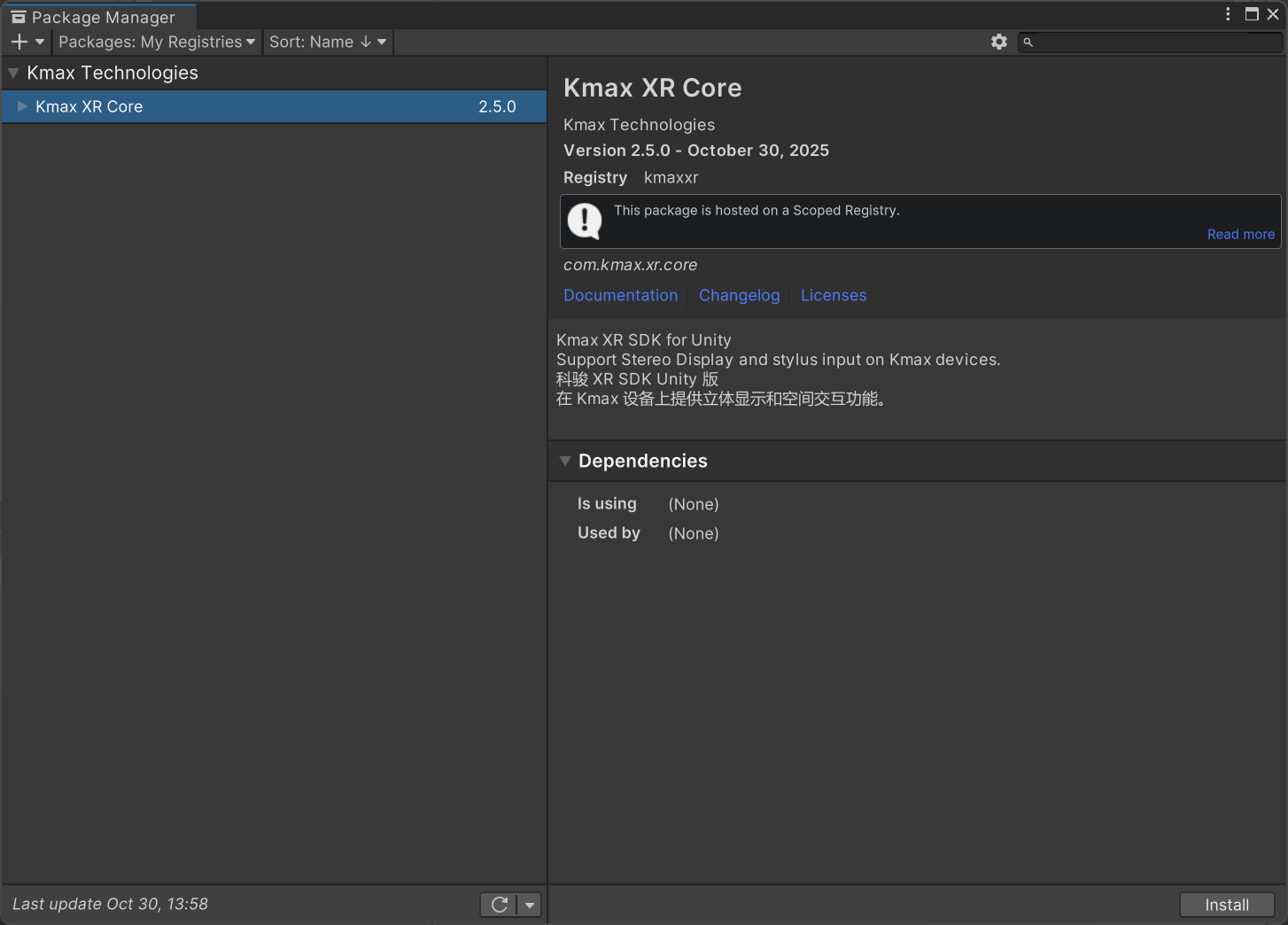
Task: Close the Package Manager window
Action: (x=1273, y=14)
